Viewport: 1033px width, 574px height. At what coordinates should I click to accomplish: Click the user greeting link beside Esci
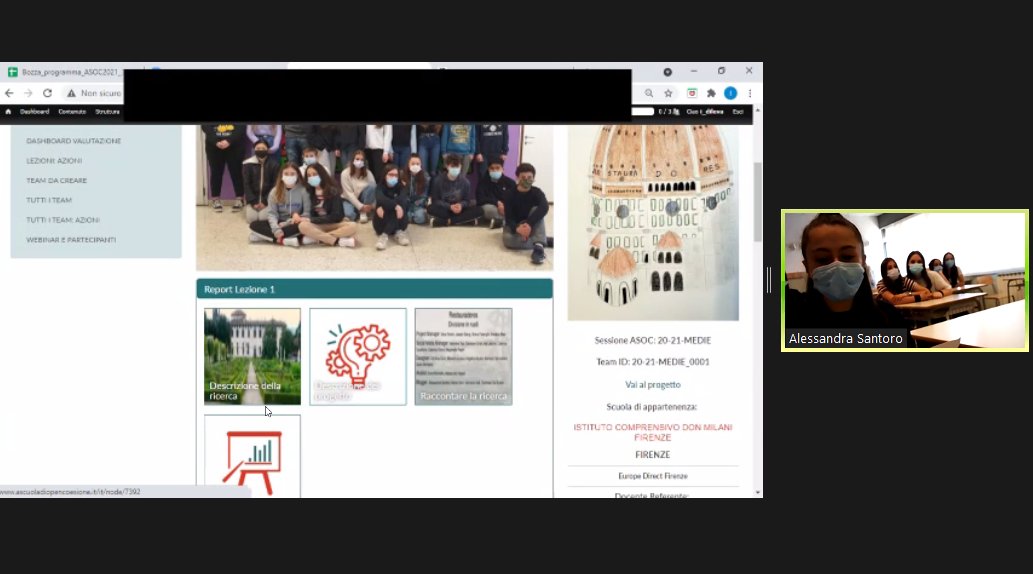[705, 112]
